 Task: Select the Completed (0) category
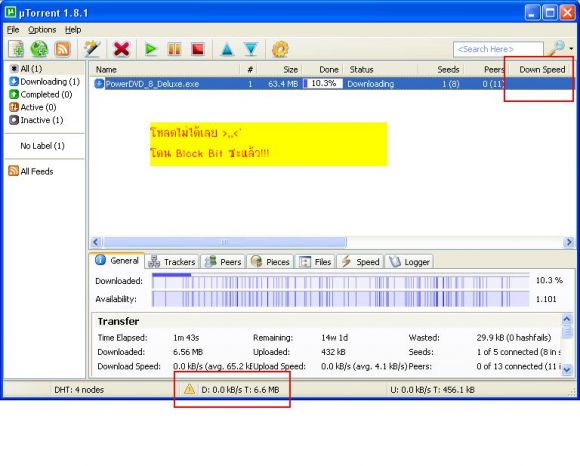(x=41, y=95)
